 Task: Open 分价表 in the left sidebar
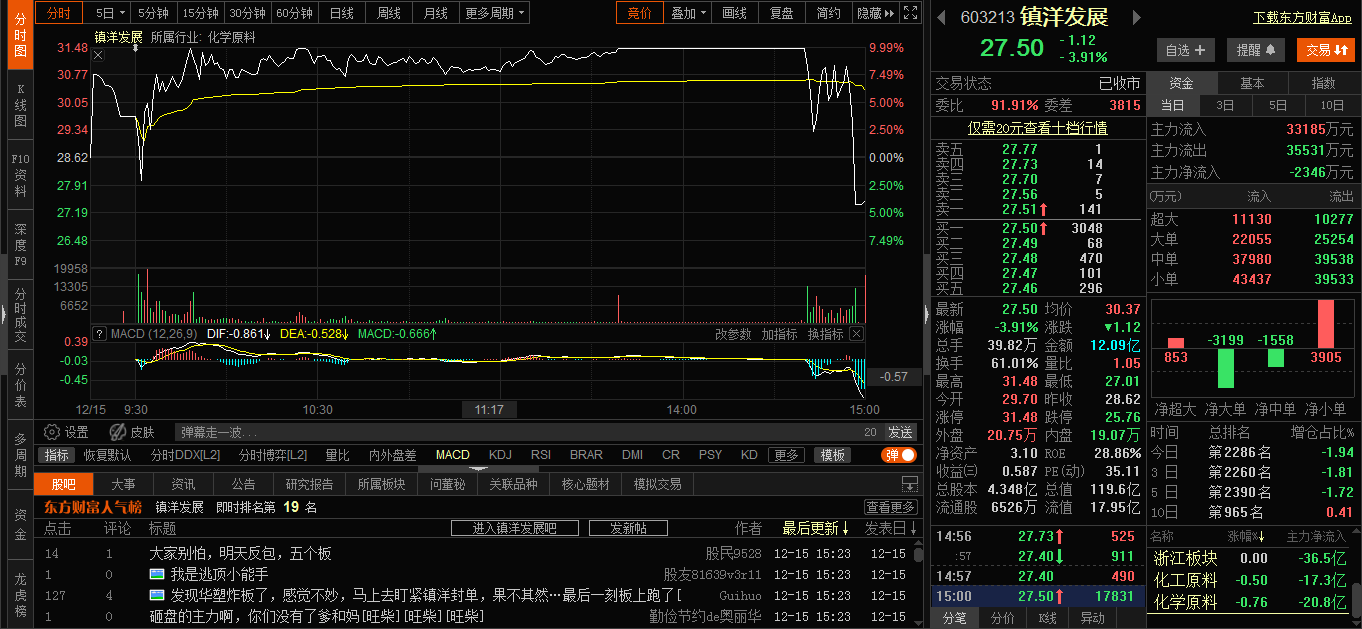tap(20, 385)
